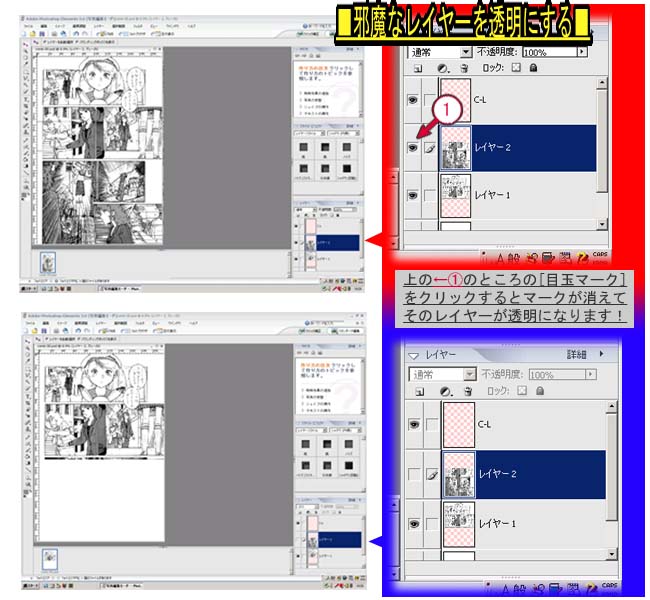The image size is (650, 600).
Task: Open the opacity slider arrow in red-framed panel
Action: click(582, 52)
